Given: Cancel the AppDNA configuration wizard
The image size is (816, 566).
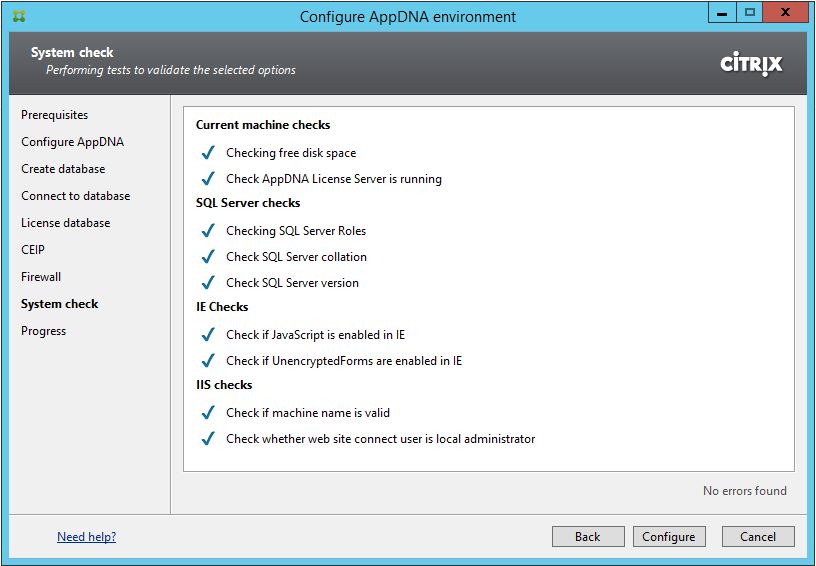Looking at the screenshot, I should pos(757,537).
